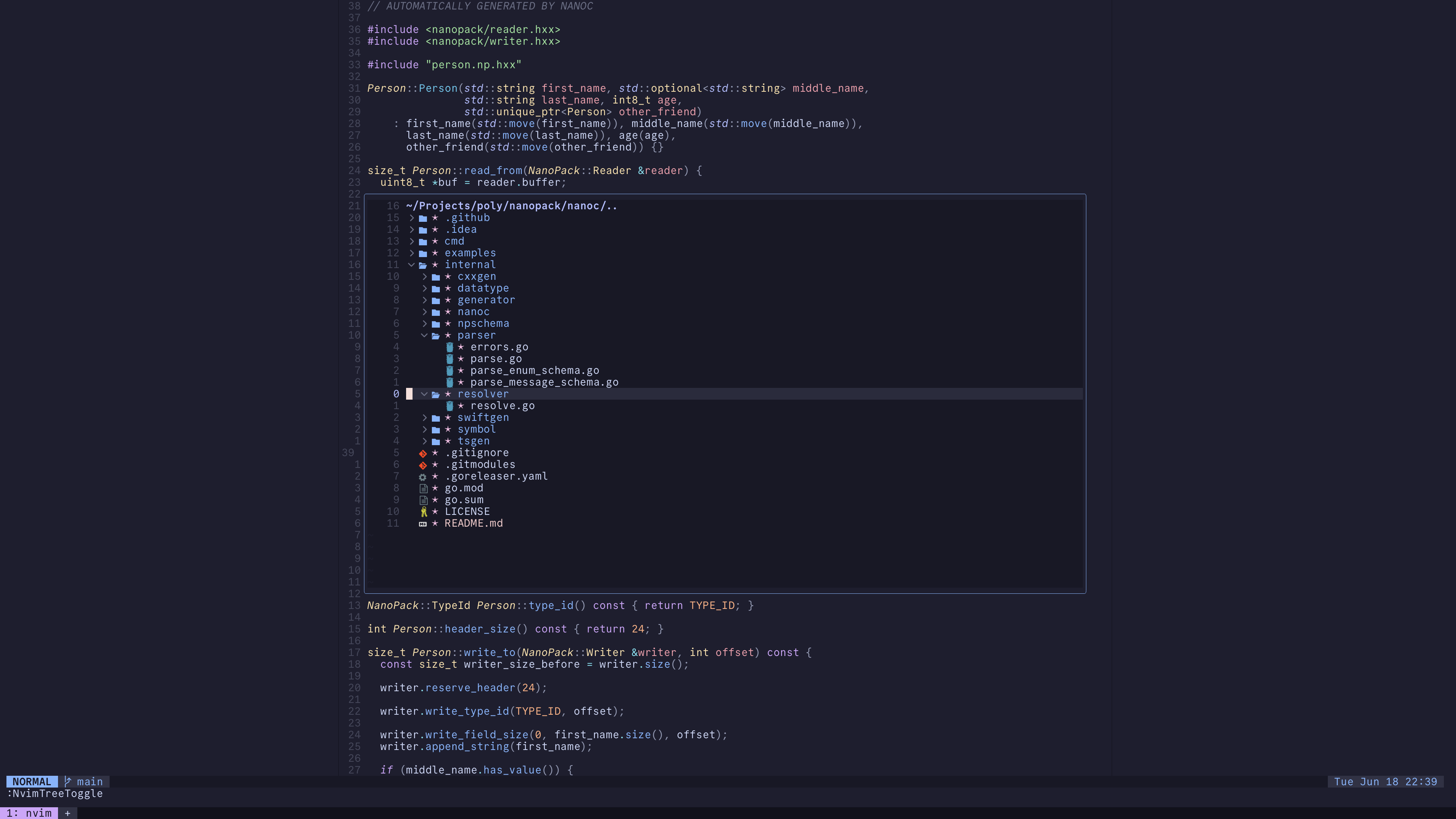Click the key icon next to LICENSE
This screenshot has height=819, width=1456.
tap(424, 512)
